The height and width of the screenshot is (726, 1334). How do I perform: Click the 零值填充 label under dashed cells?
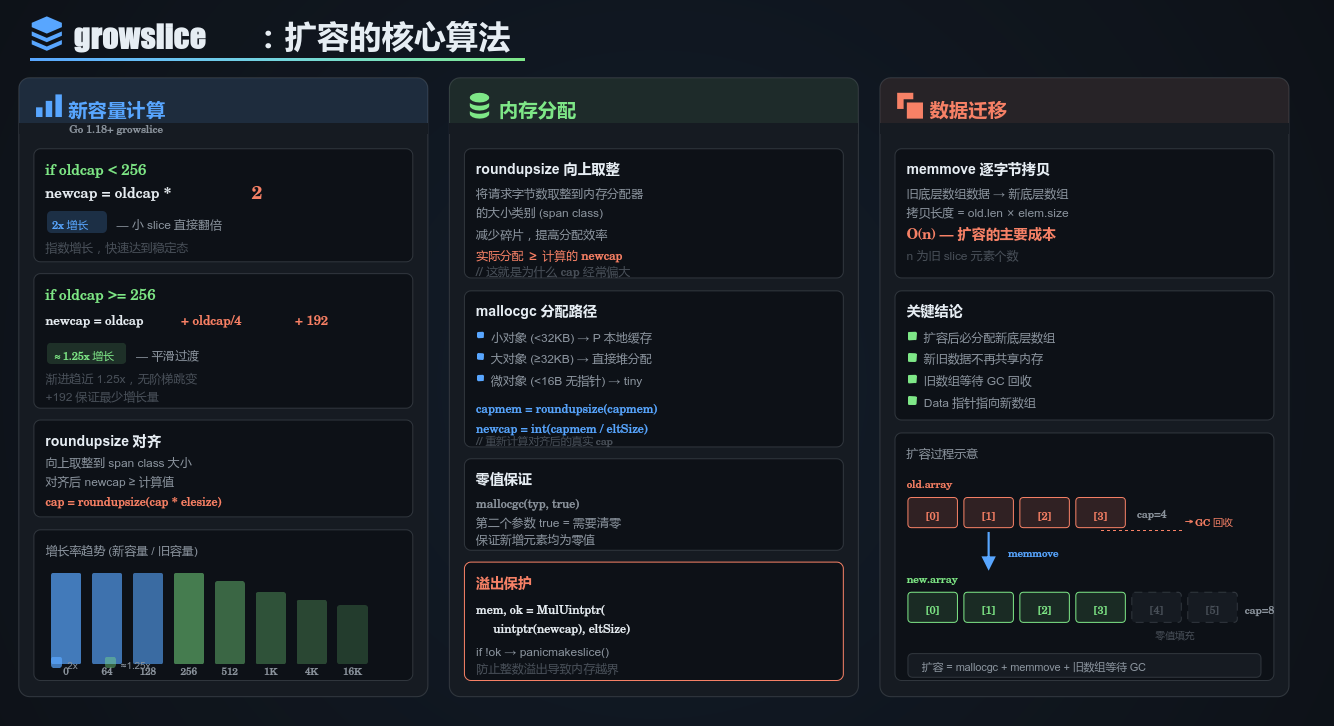pos(1175,635)
